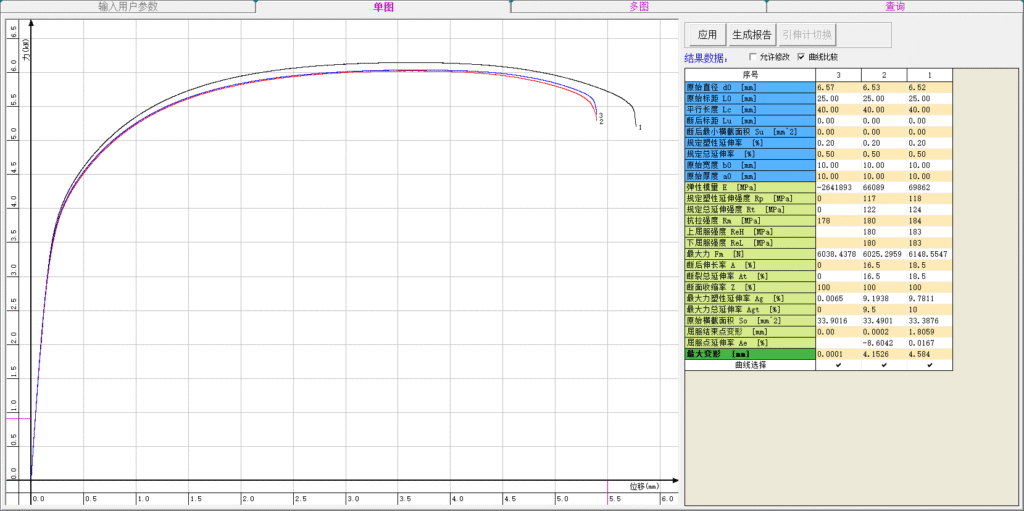Image resolution: width=1024 pixels, height=511 pixels.
Task: Select the 断后最小横截面积 Su row label
Action: tap(750, 132)
